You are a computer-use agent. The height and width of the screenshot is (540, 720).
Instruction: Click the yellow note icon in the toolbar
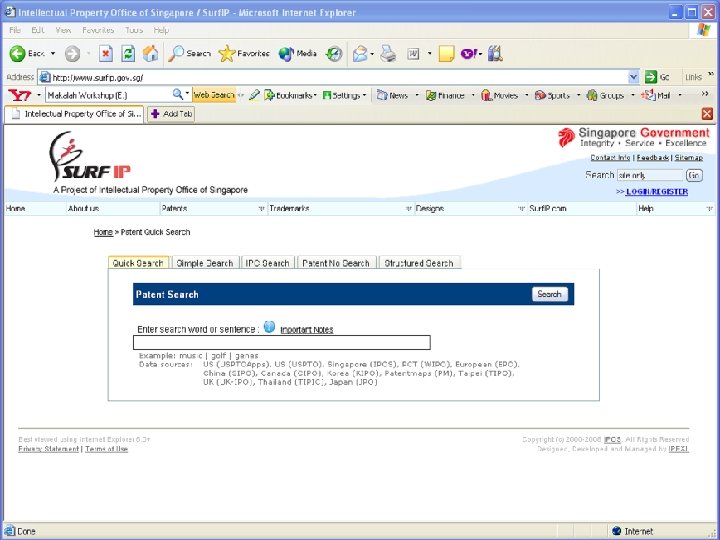pos(446,54)
